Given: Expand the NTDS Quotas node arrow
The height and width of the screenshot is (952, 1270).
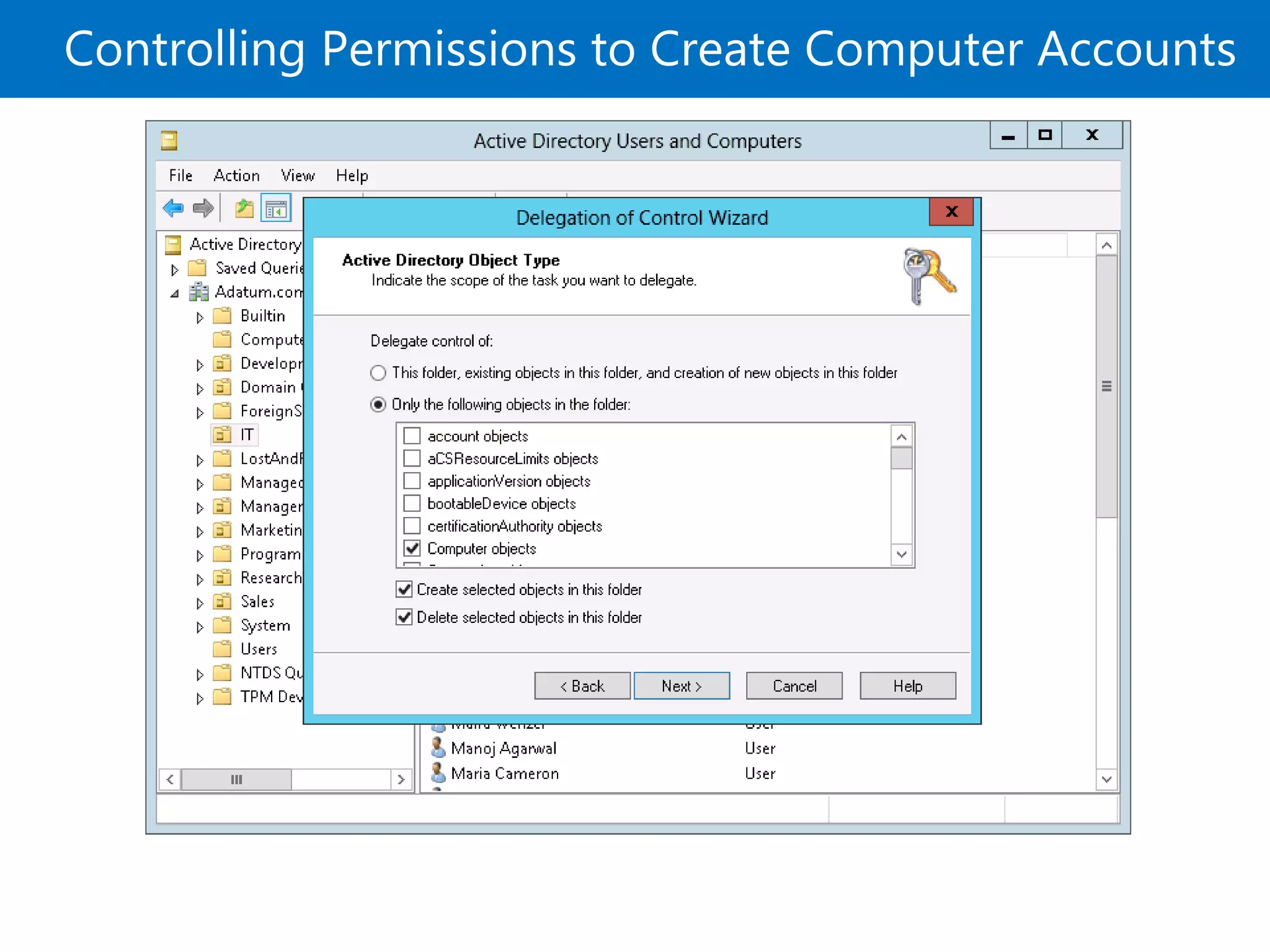Looking at the screenshot, I should click(x=200, y=674).
